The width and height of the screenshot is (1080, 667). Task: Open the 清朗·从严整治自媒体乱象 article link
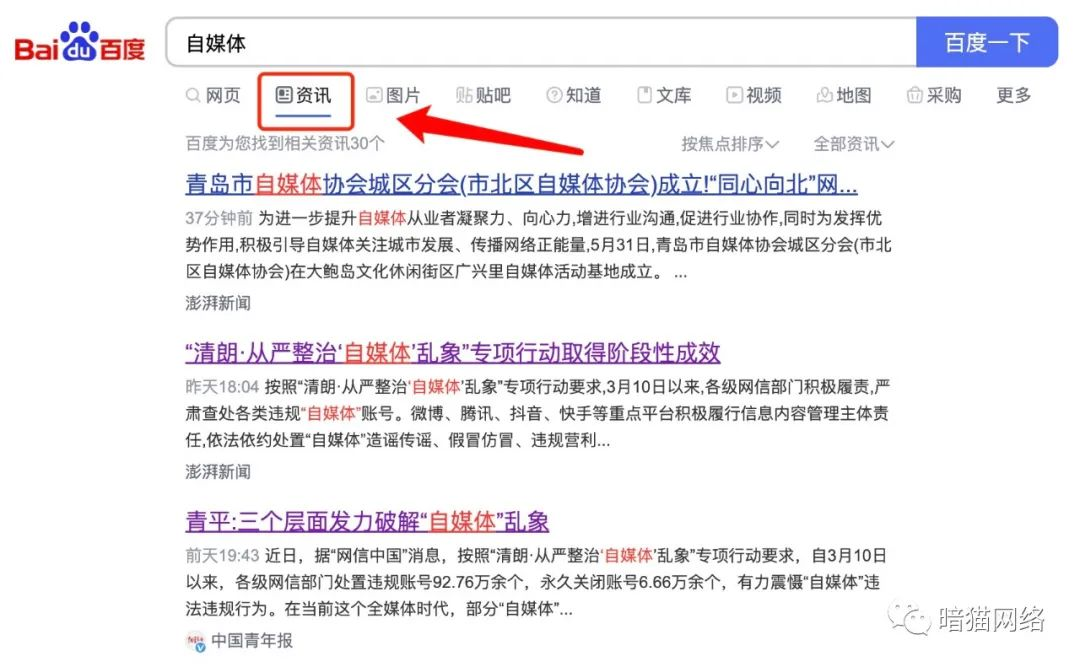coord(453,353)
